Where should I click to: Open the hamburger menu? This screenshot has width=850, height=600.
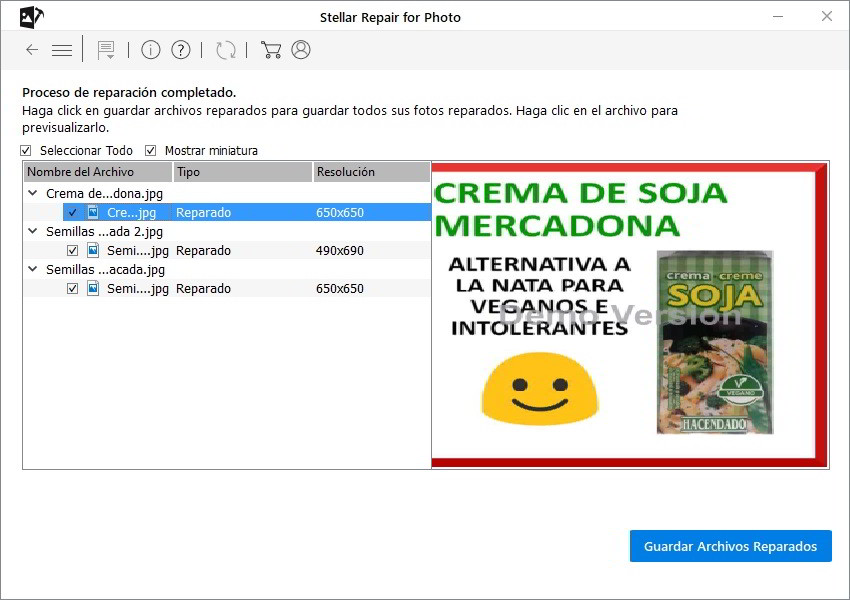(x=62, y=50)
